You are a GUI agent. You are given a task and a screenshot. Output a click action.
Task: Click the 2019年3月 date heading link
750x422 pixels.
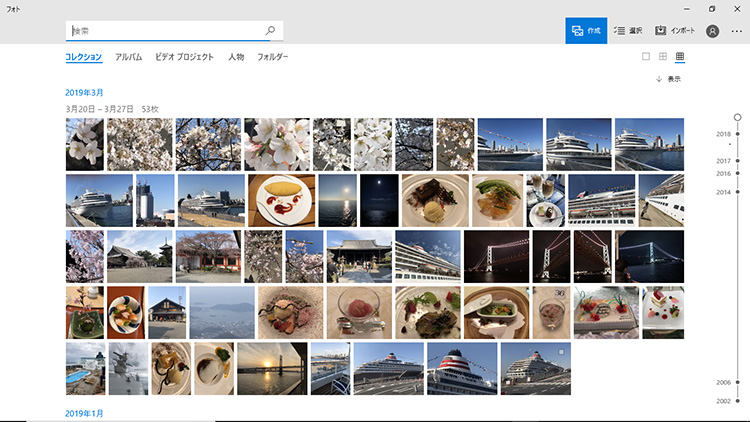(x=84, y=93)
